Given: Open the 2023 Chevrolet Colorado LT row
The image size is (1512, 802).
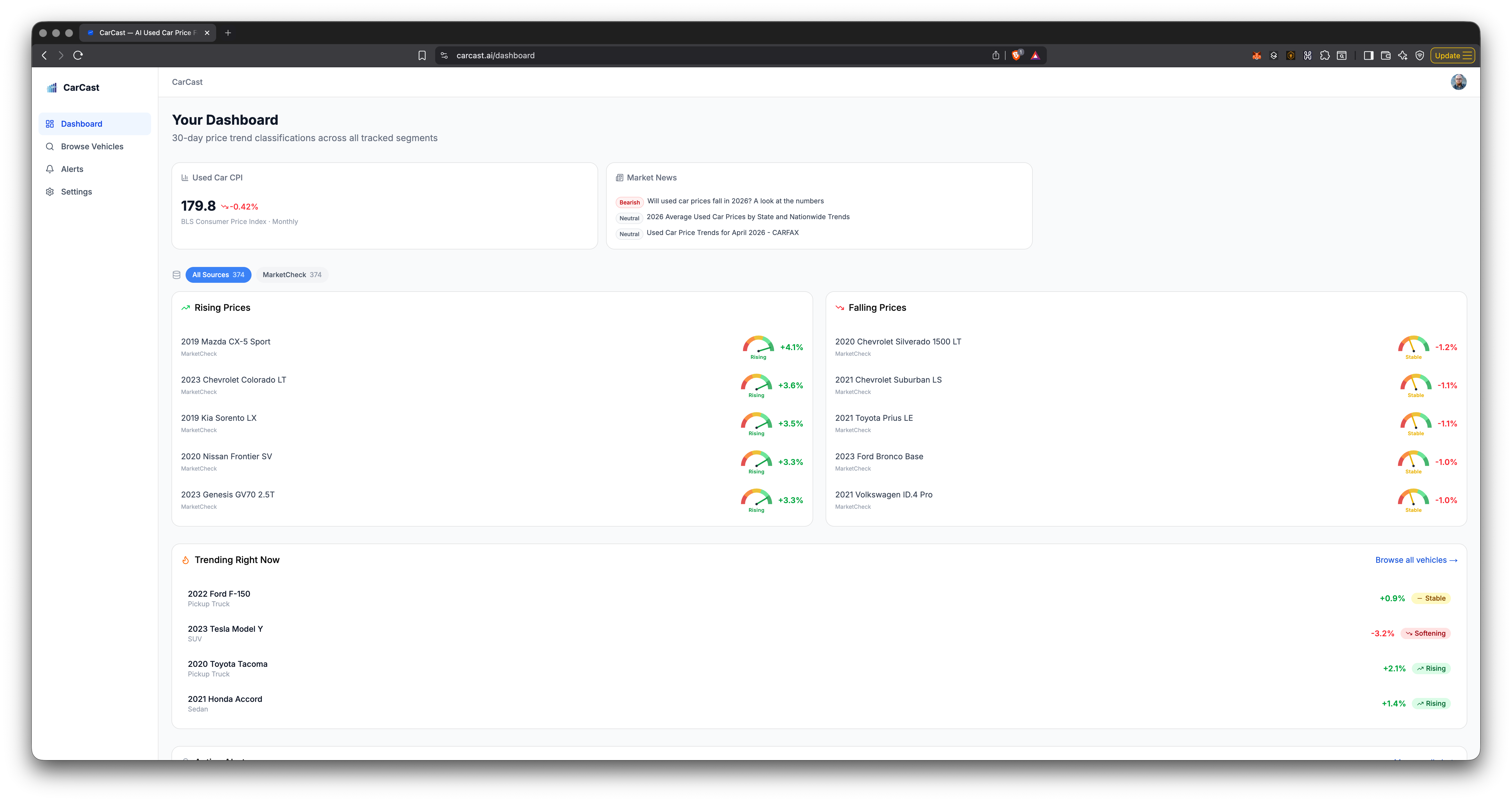Looking at the screenshot, I should point(492,385).
